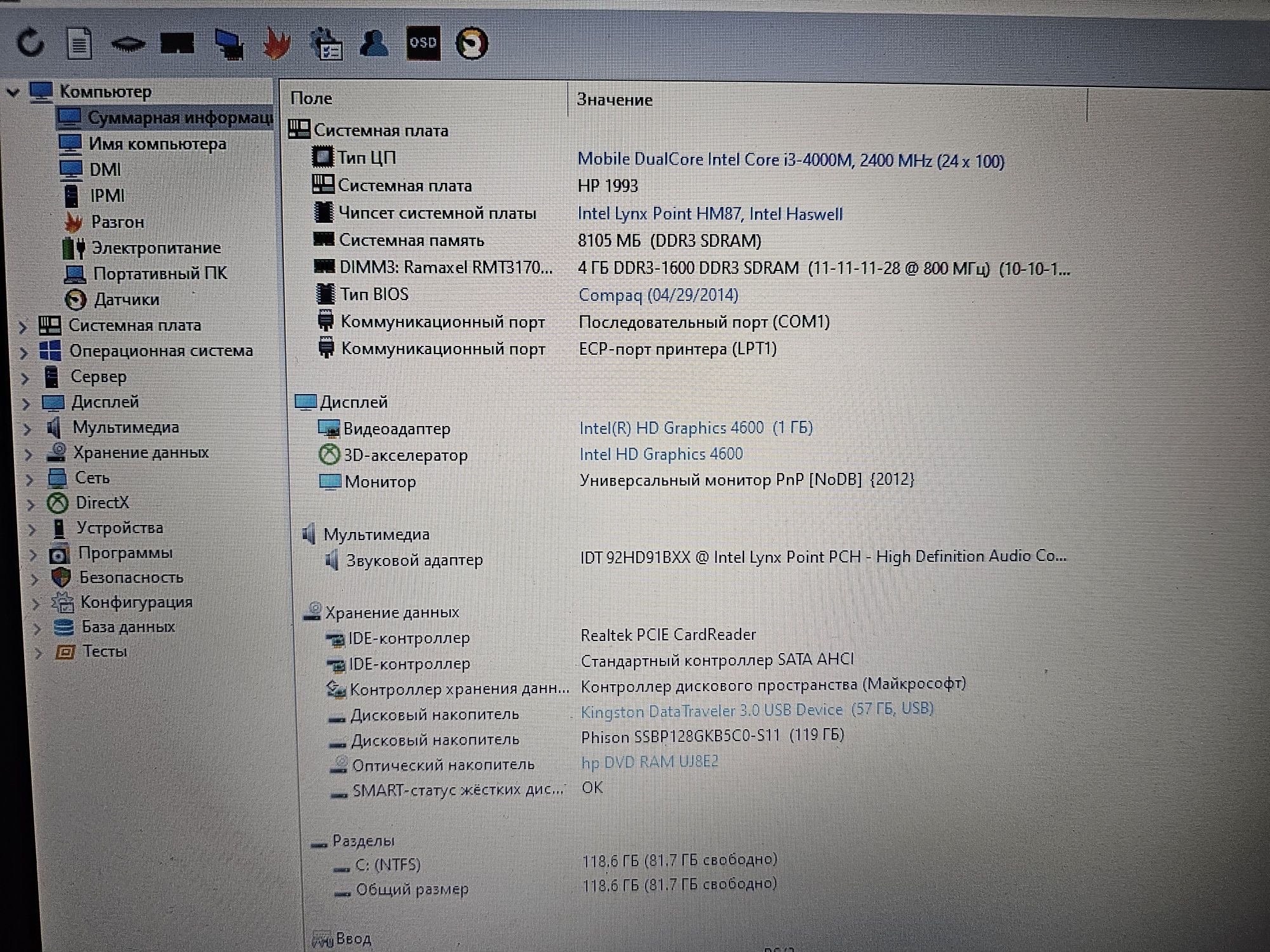Image resolution: width=1270 pixels, height=952 pixels.
Task: Open the network computers toolbar icon
Action: click(x=229, y=44)
